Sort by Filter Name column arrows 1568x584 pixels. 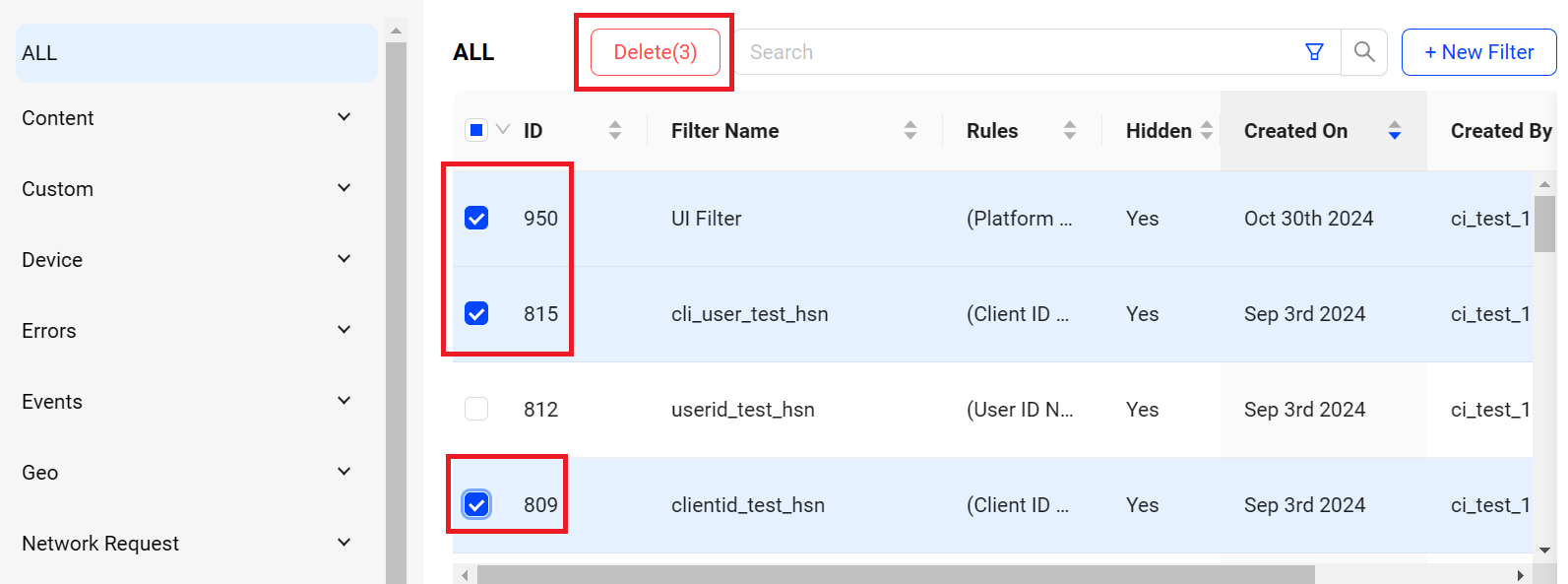pyautogui.click(x=910, y=130)
